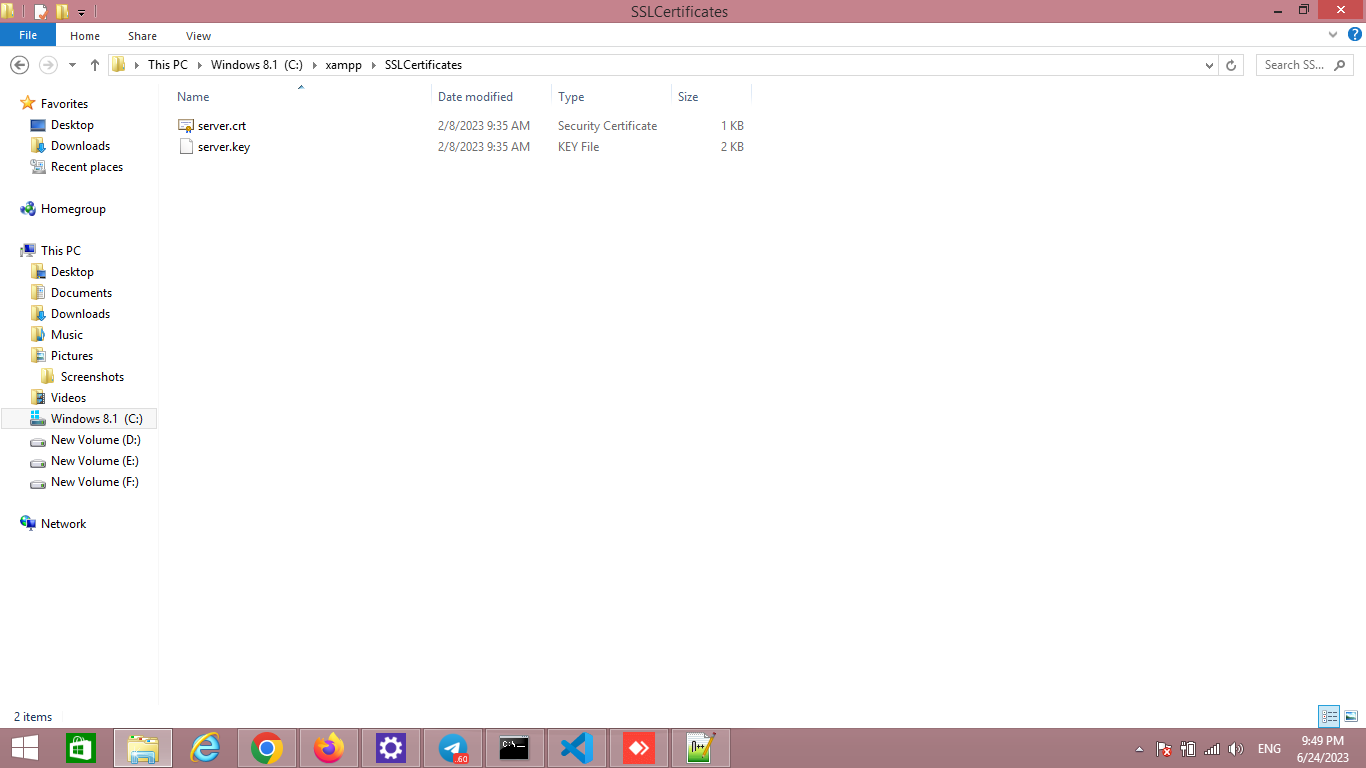Click the Forward navigation arrow
Screen dimensions: 1366x768
coord(47,64)
